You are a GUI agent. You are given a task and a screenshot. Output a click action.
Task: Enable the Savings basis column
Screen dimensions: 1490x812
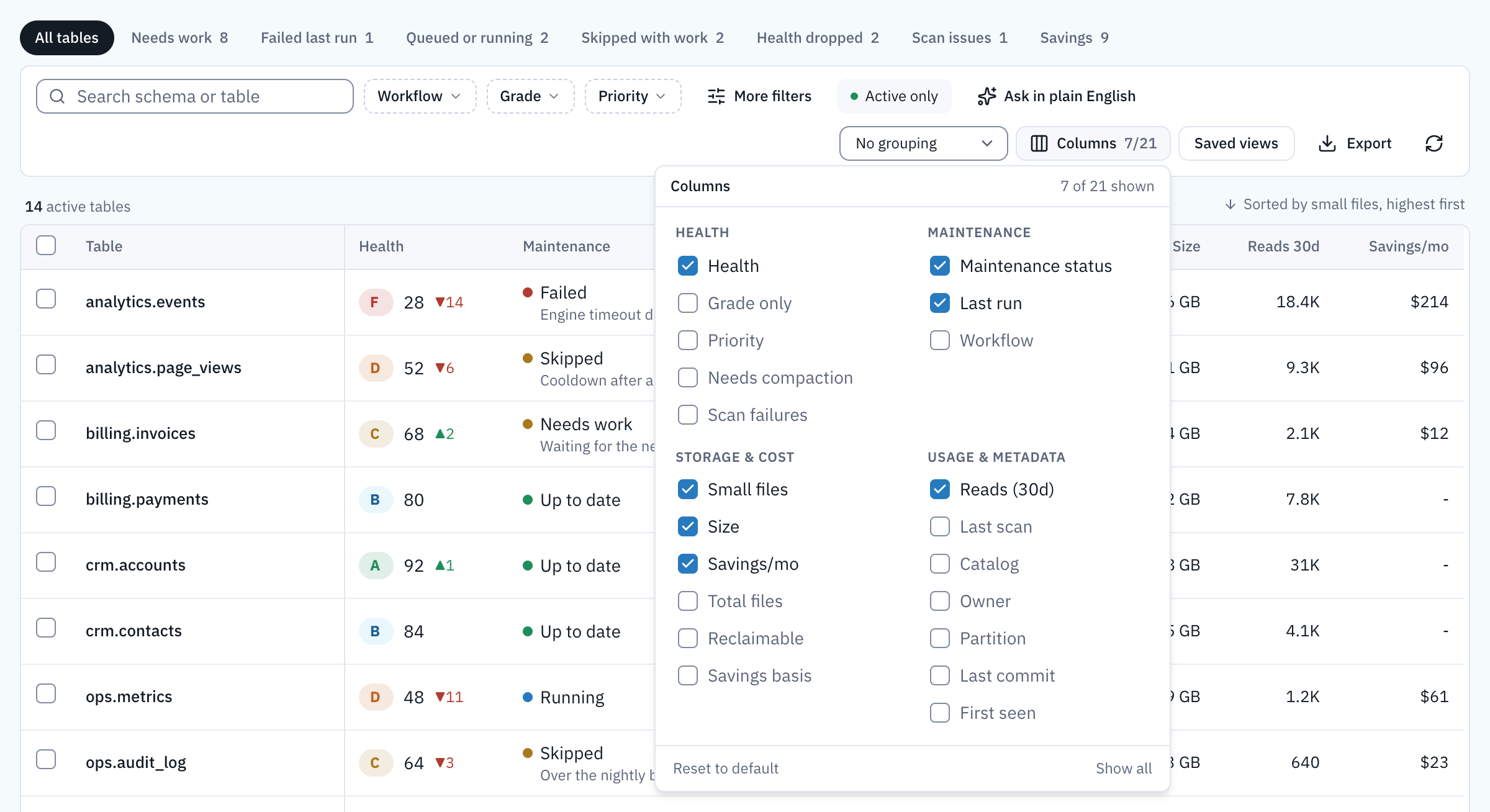coord(688,675)
